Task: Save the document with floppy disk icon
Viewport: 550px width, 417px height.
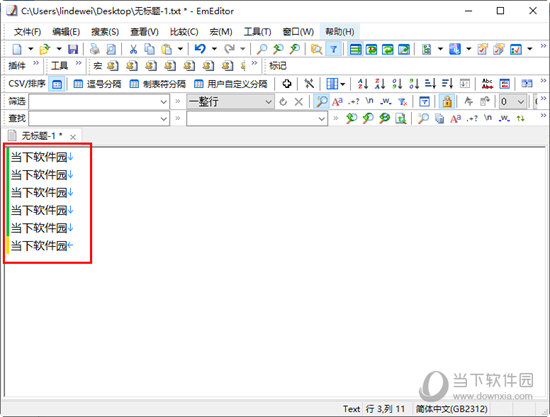Action: click(x=73, y=49)
